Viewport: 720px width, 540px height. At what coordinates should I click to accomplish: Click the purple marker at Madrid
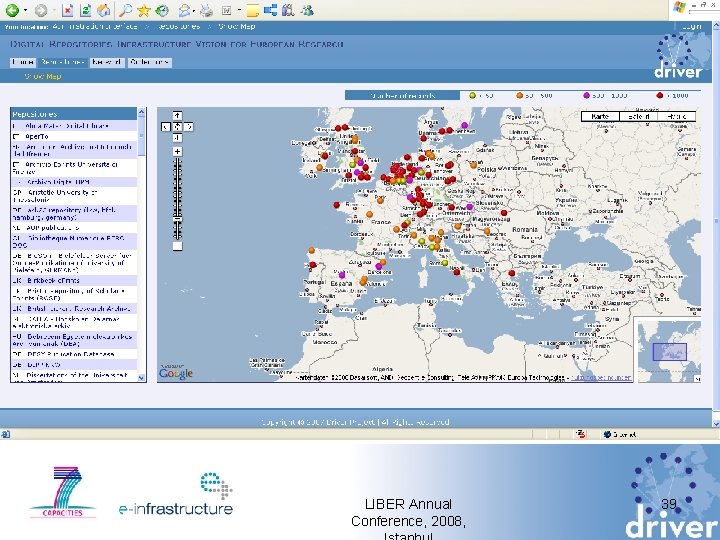pyautogui.click(x=342, y=275)
